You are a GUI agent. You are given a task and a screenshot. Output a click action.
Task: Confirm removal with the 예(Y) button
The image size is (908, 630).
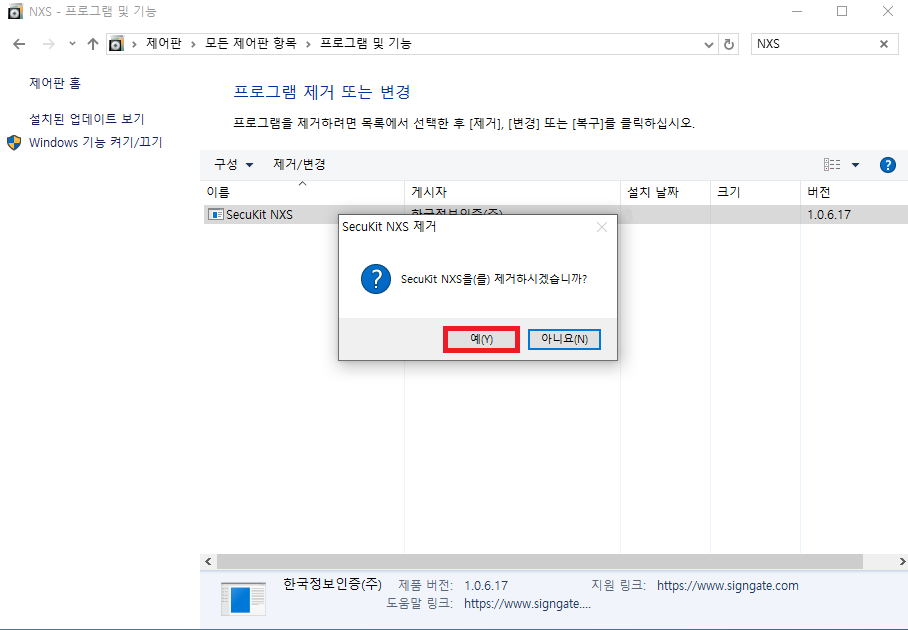coord(481,339)
